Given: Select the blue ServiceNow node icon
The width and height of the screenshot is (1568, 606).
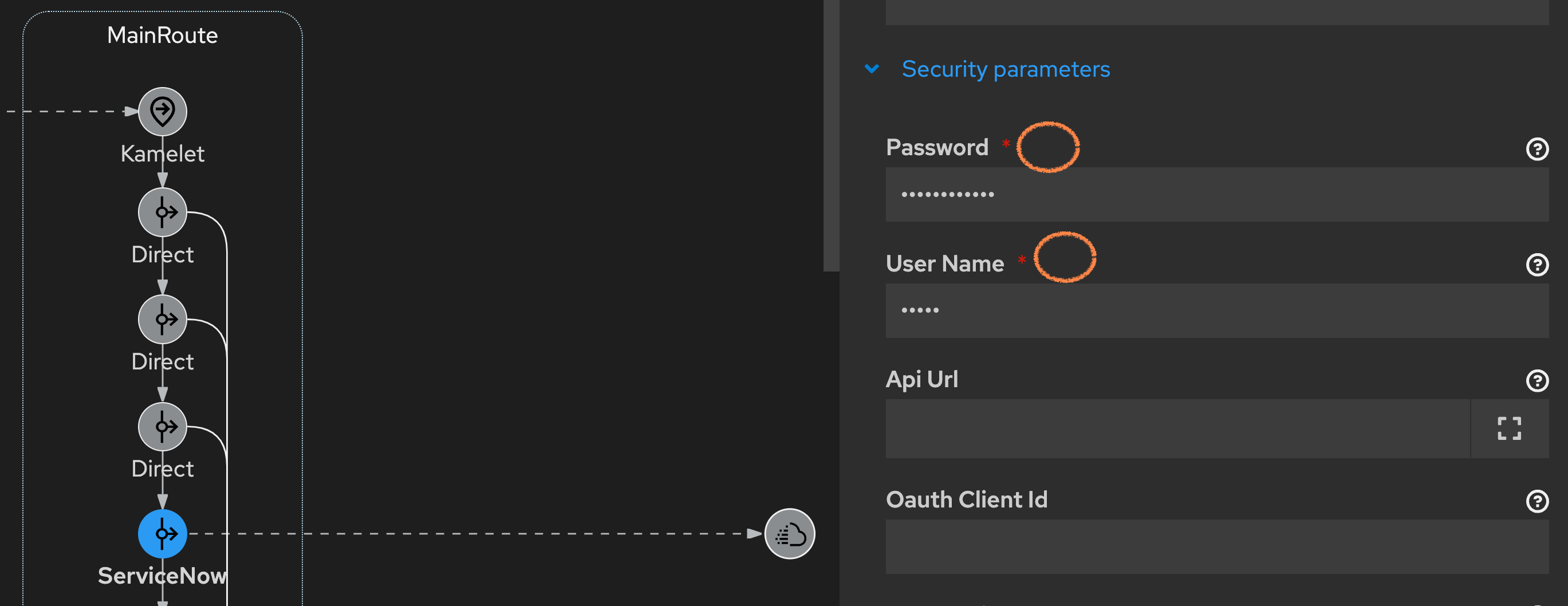Looking at the screenshot, I should [x=163, y=533].
